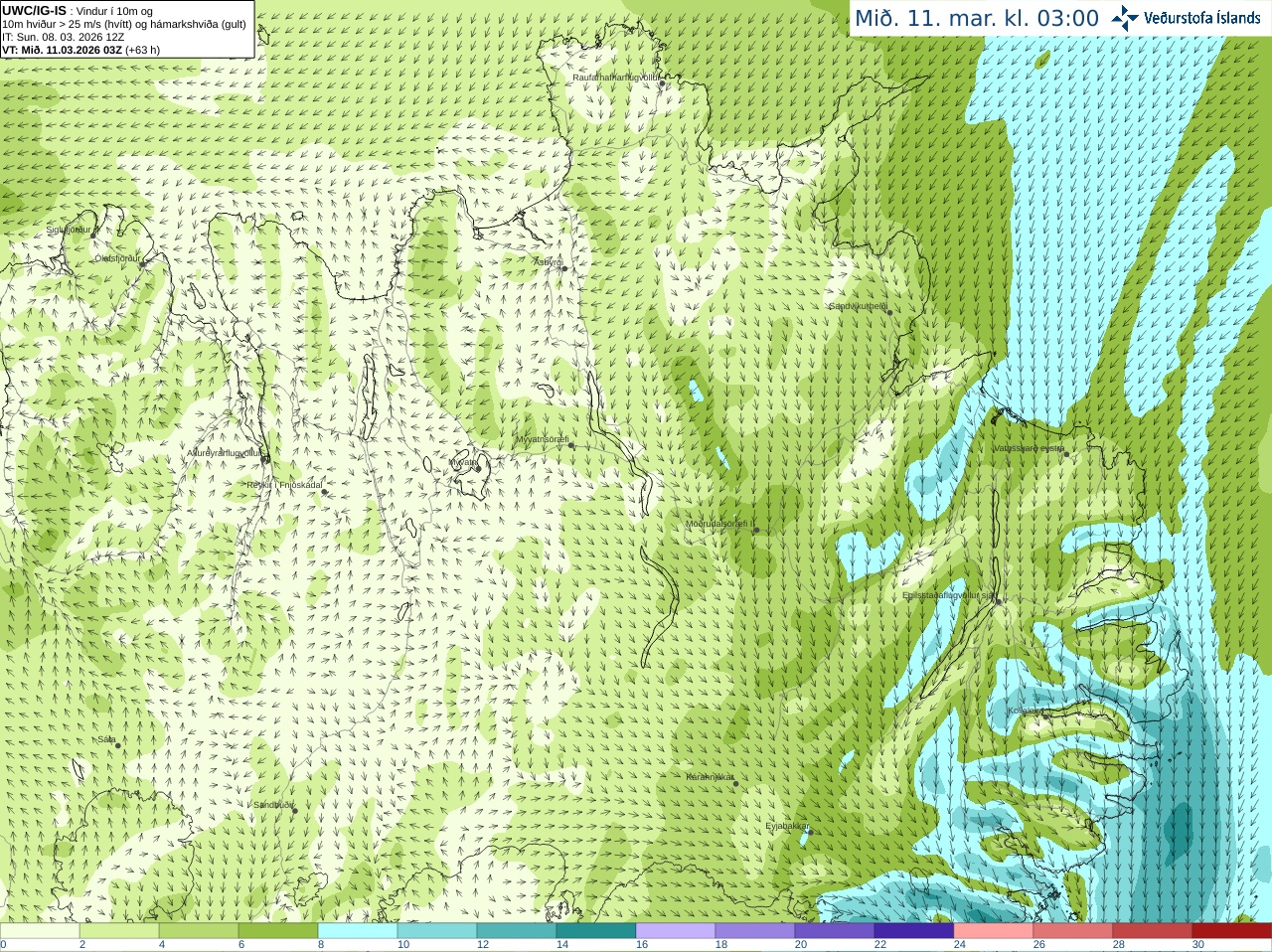Viewport: 1272px width, 952px height.
Task: Click the Eyjabakkar station label
Action: pyautogui.click(x=787, y=826)
